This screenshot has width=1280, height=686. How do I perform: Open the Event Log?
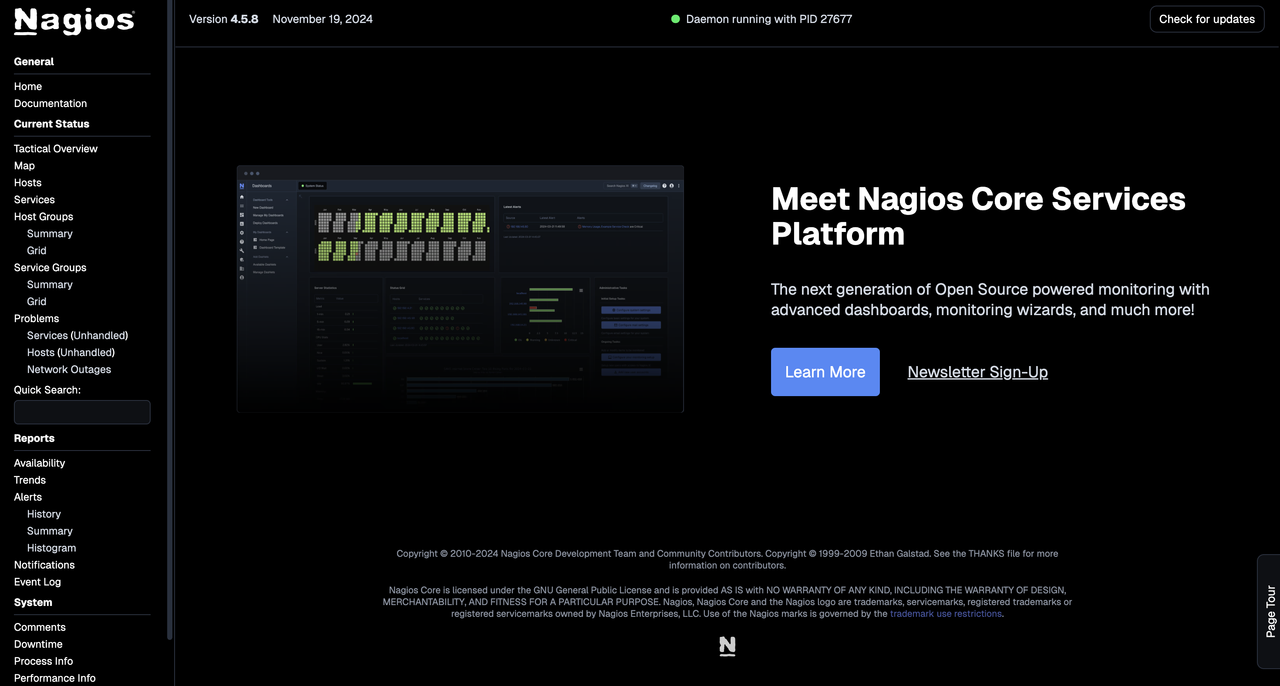[x=37, y=582]
